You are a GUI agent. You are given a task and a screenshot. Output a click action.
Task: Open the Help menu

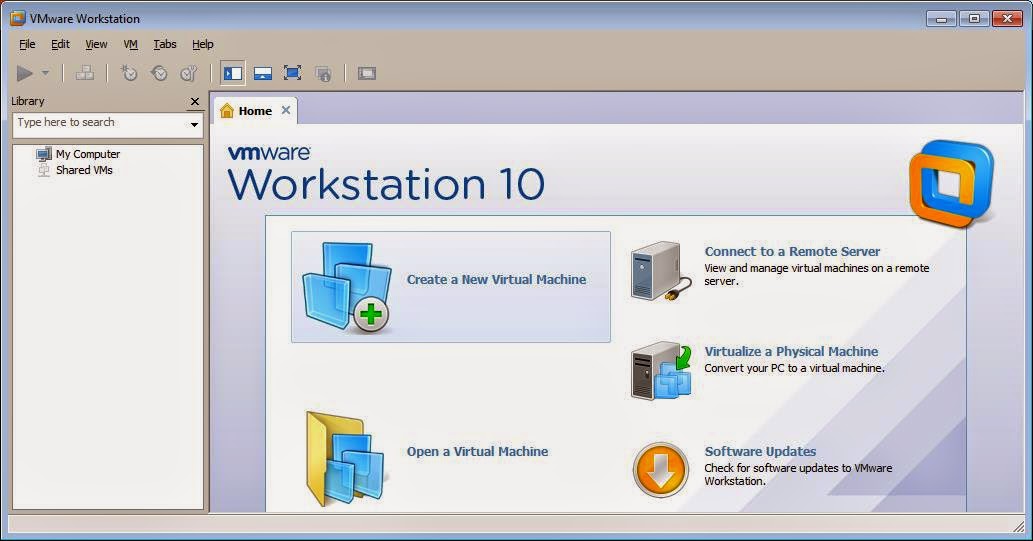(x=203, y=44)
